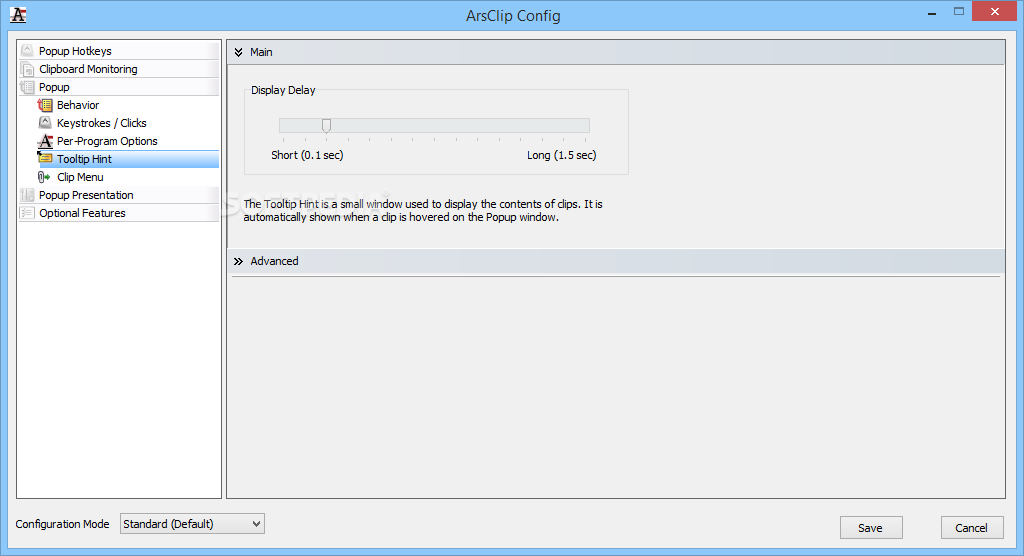Click the Configuration Mode label

click(63, 524)
